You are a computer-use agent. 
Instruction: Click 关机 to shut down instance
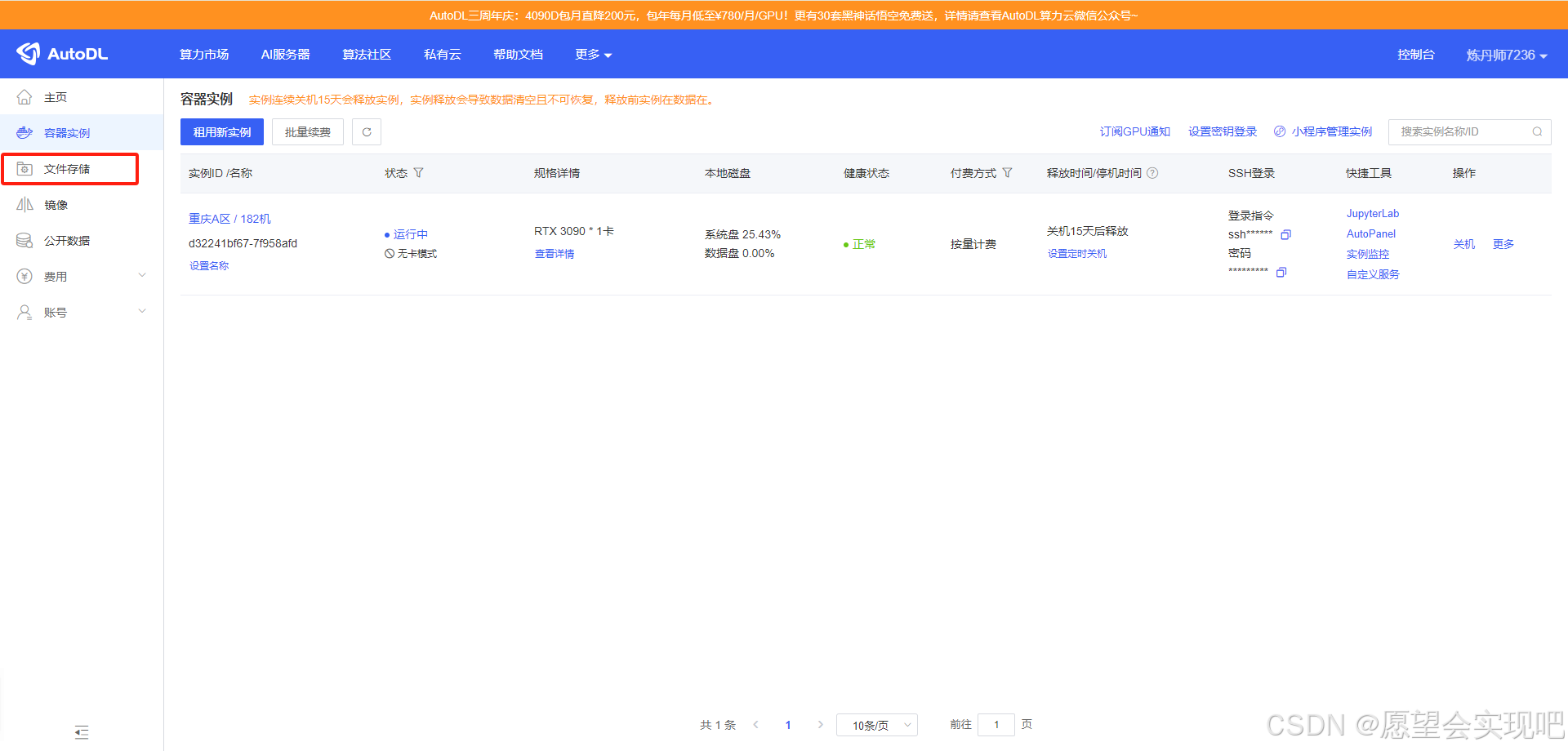(x=1464, y=244)
